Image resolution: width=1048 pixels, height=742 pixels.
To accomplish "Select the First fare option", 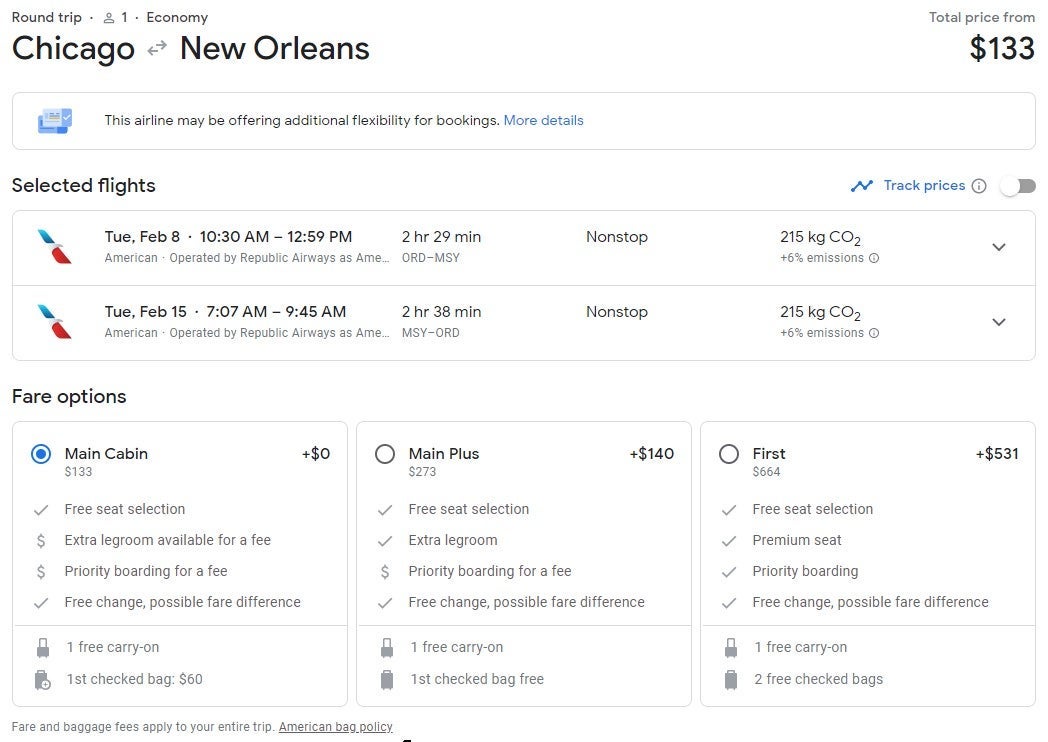I will [x=729, y=455].
